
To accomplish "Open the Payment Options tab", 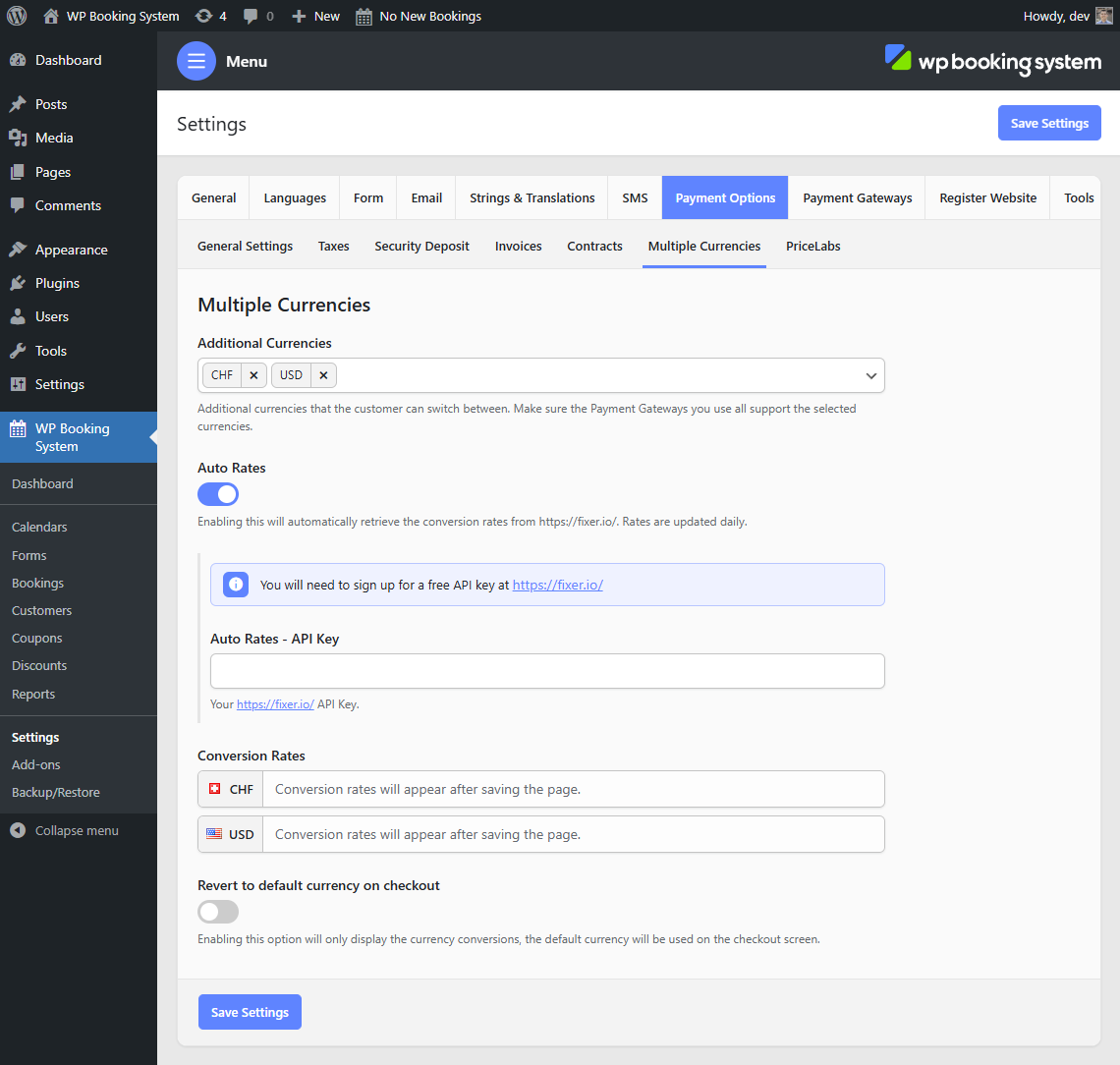I will [725, 197].
